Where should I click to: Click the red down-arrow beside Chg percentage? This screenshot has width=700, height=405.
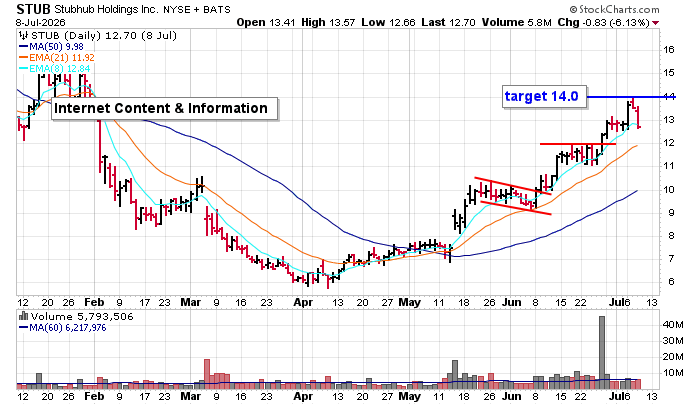(655, 23)
